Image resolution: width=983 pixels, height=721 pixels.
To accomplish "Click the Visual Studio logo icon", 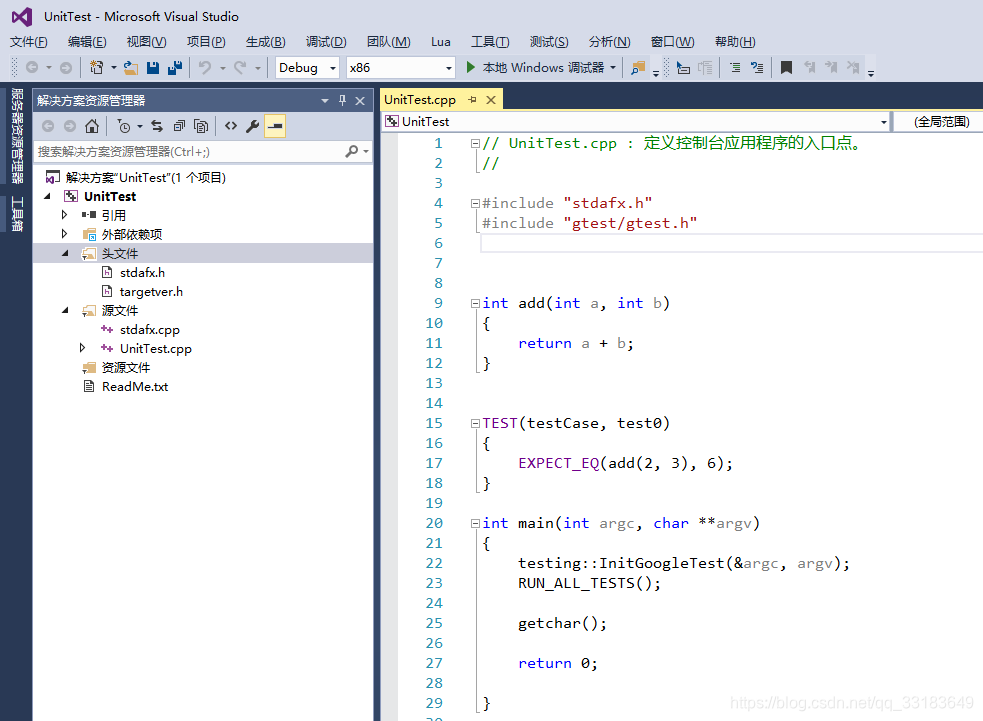I will point(22,17).
